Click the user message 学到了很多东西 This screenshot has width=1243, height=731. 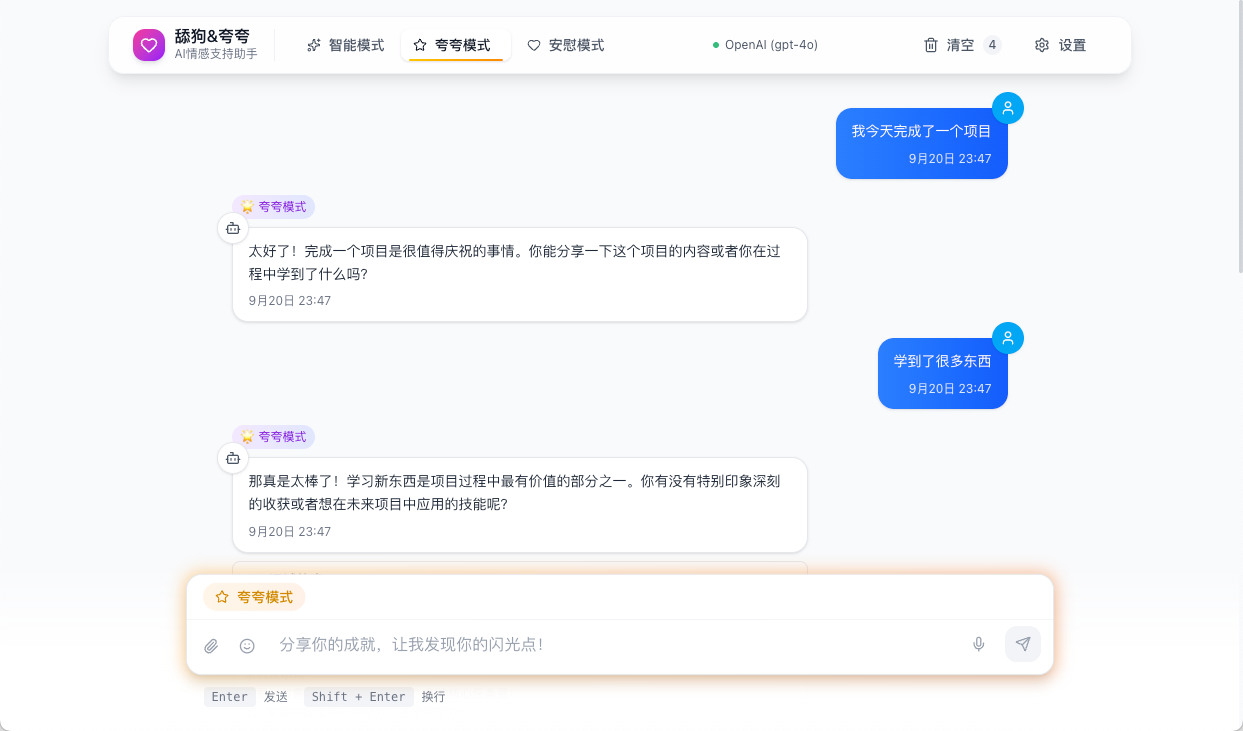click(942, 362)
